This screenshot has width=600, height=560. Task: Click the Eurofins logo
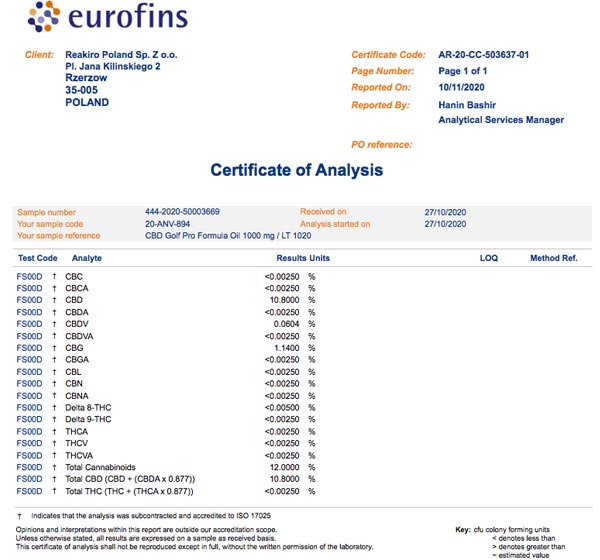(x=108, y=16)
